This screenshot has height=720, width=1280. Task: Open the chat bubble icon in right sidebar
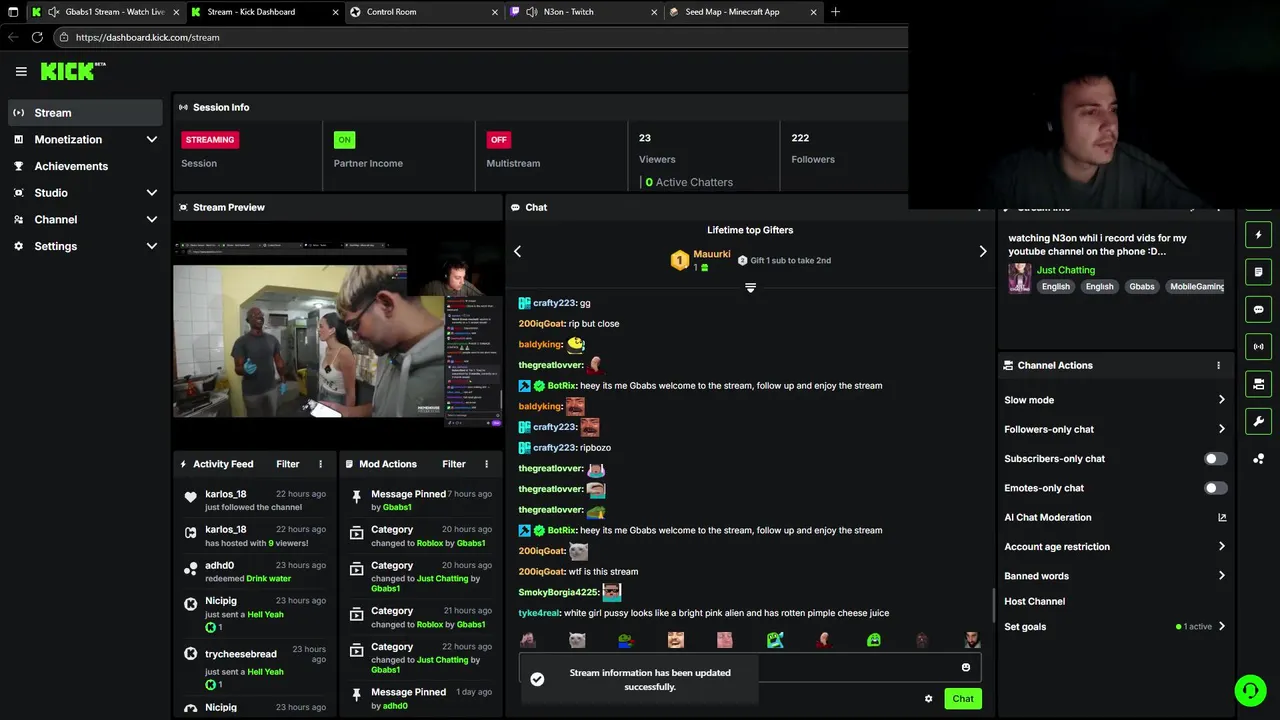pos(1258,309)
